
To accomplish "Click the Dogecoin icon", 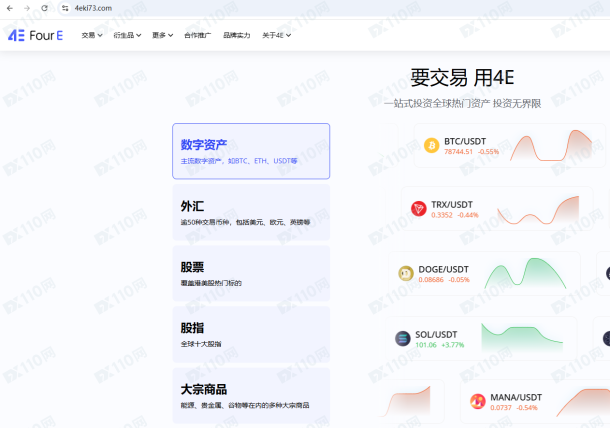I will click(x=406, y=273).
